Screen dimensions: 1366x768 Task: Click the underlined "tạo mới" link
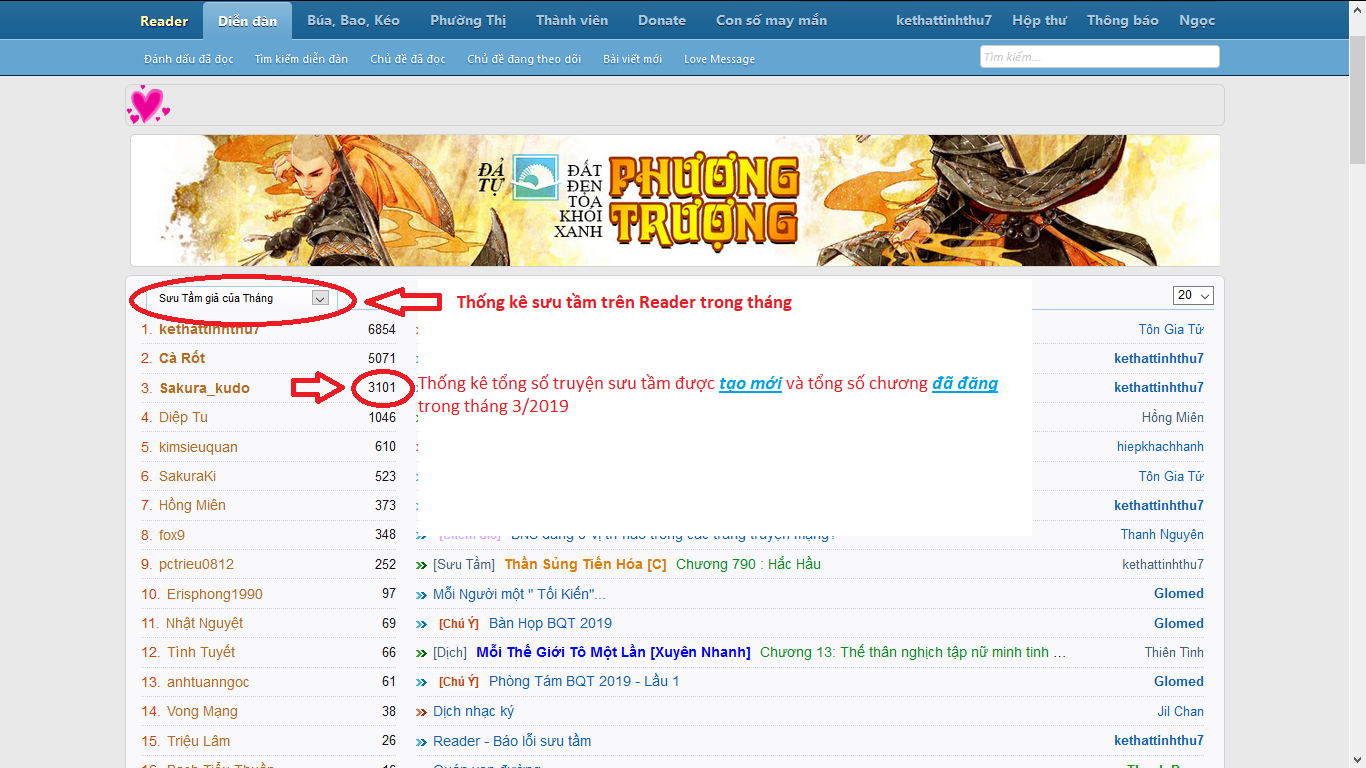750,383
